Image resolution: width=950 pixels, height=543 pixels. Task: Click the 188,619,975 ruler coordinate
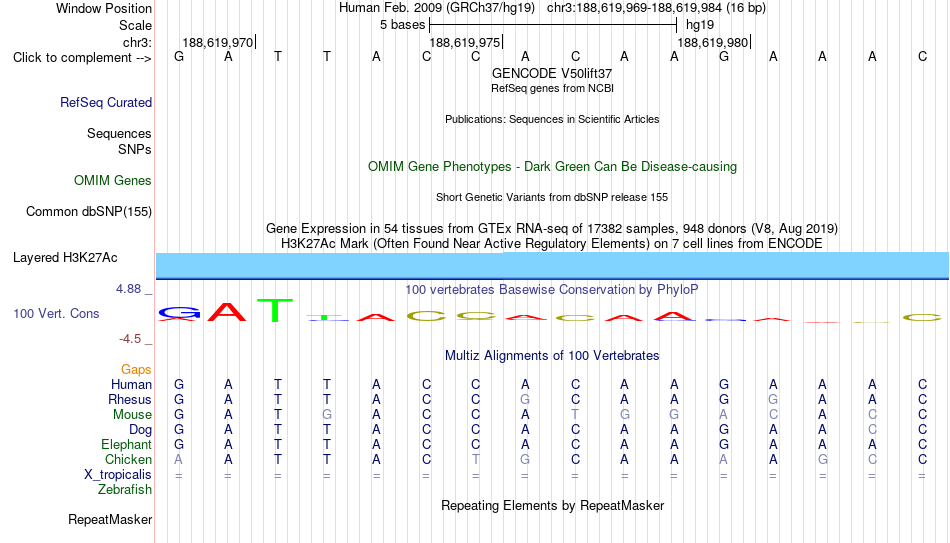[465, 42]
